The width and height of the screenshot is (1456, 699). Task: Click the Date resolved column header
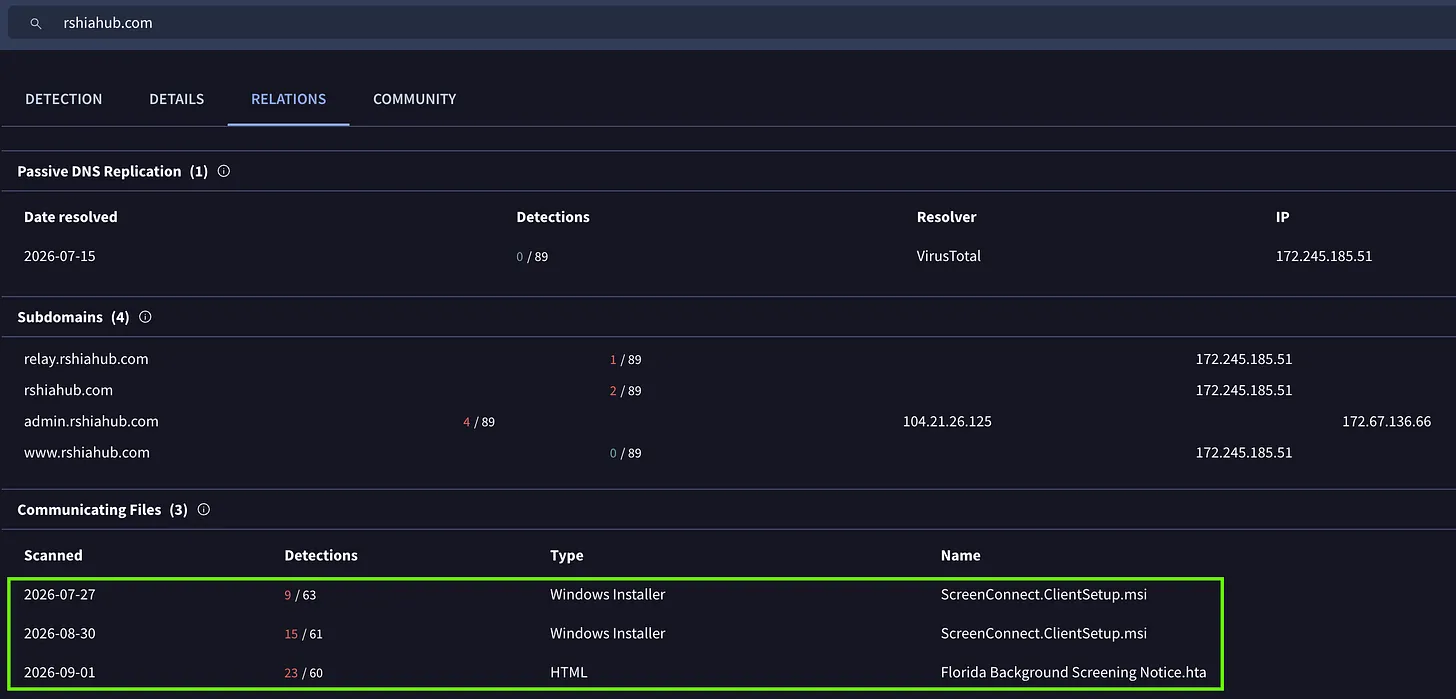[x=71, y=217]
